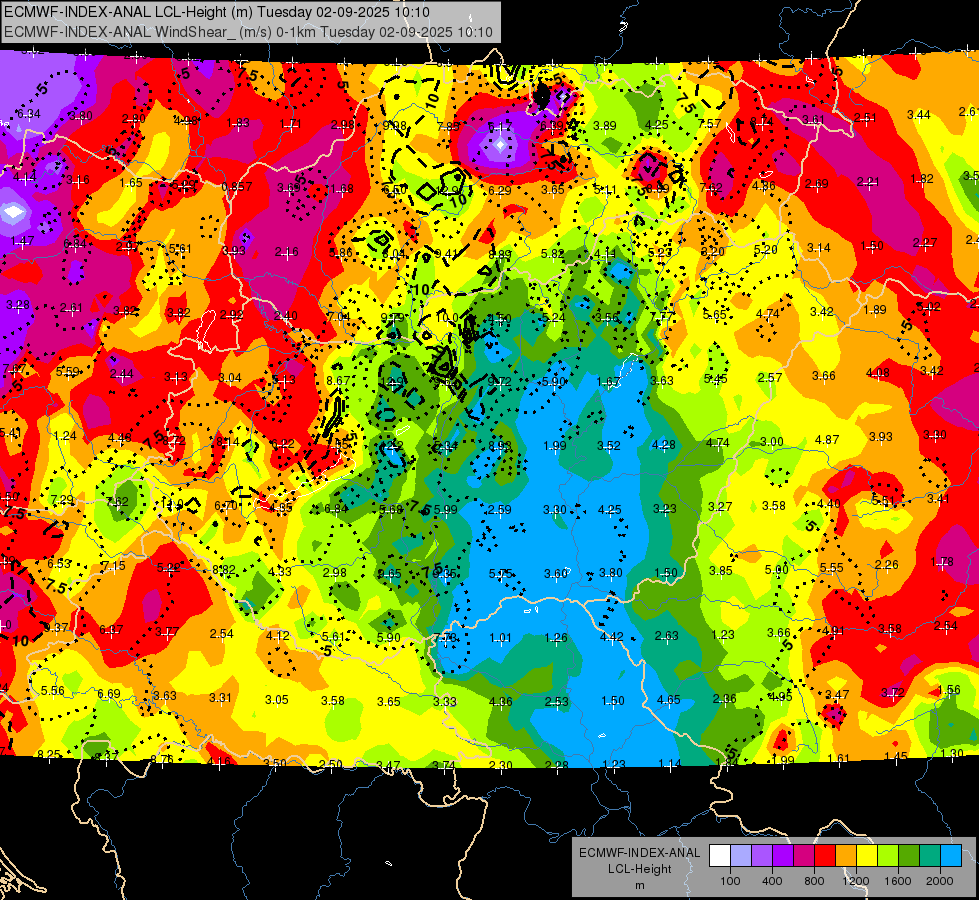The width and height of the screenshot is (979, 900).
Task: Click the medium violet legend swatch
Action: tap(762, 856)
